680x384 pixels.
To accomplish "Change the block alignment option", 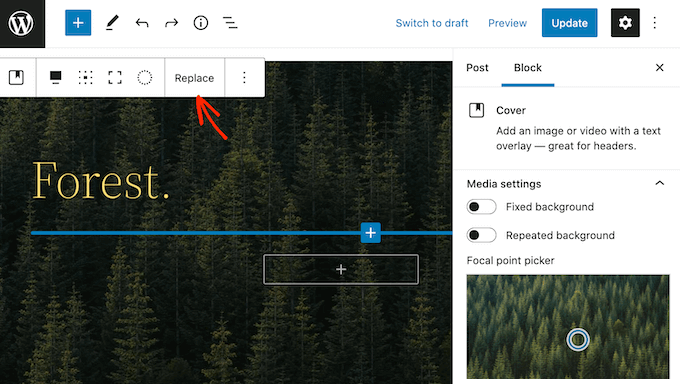I will (x=56, y=78).
